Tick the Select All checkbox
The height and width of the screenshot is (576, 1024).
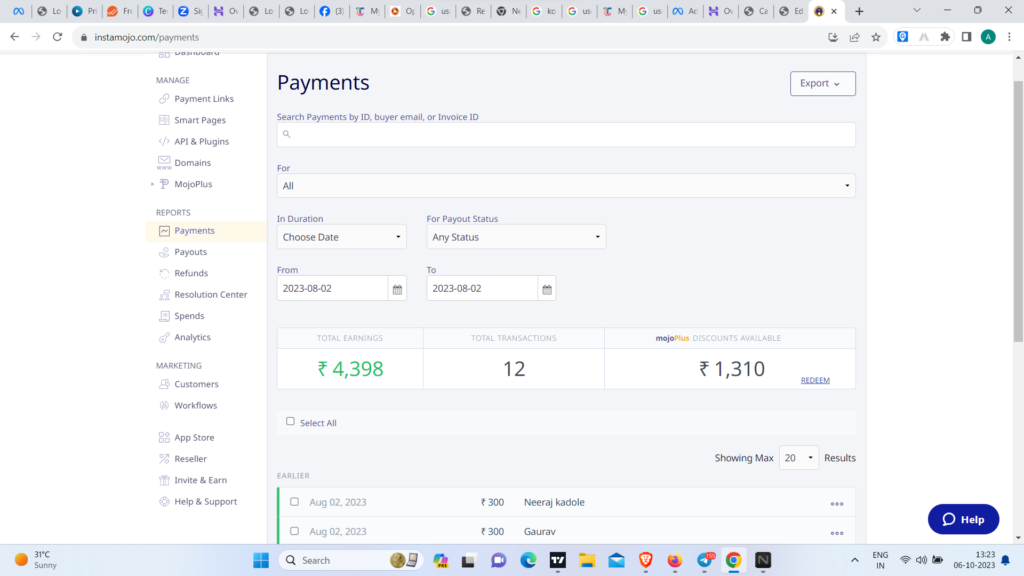tap(291, 422)
